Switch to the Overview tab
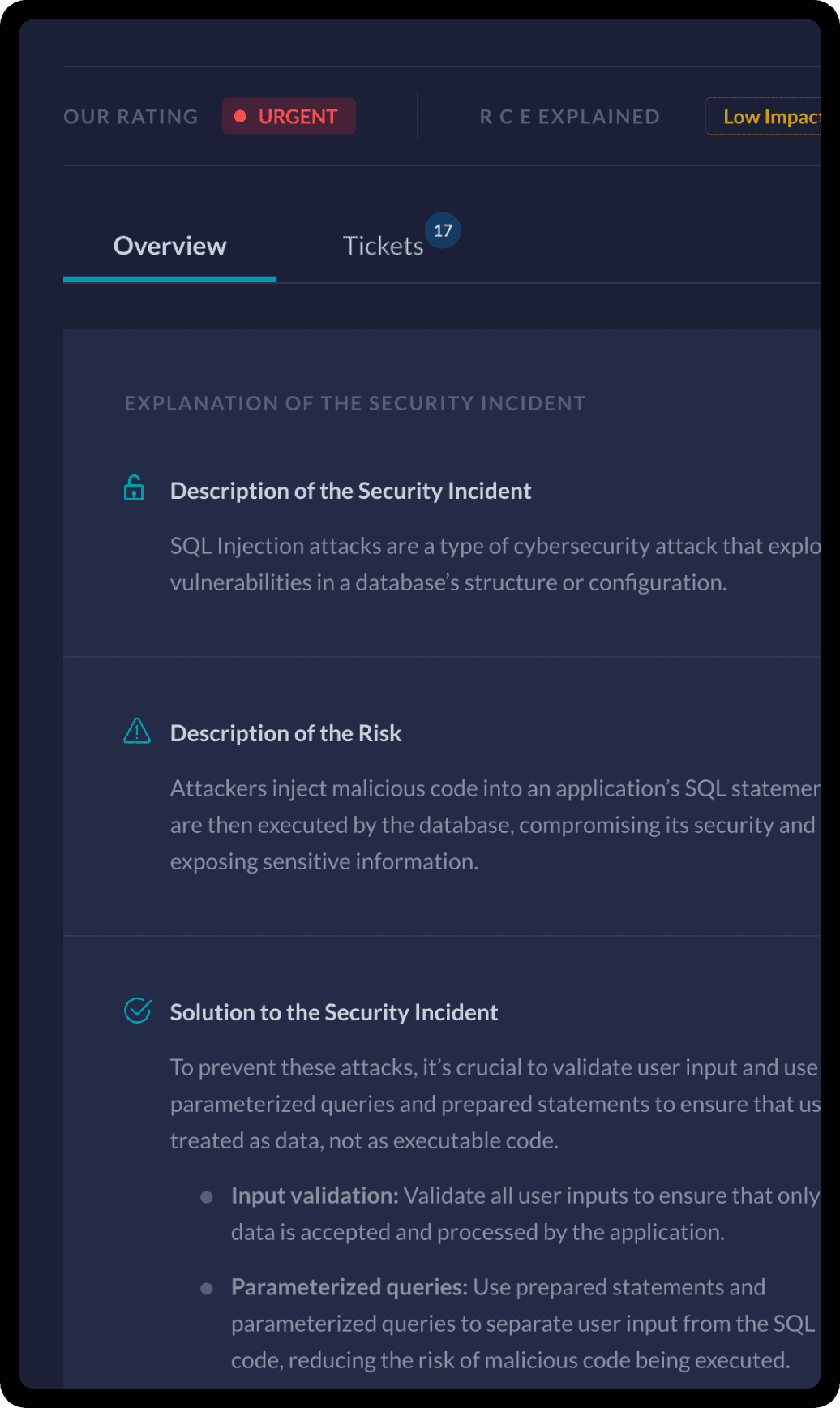Screen dimensions: 840x1408 (x=170, y=246)
